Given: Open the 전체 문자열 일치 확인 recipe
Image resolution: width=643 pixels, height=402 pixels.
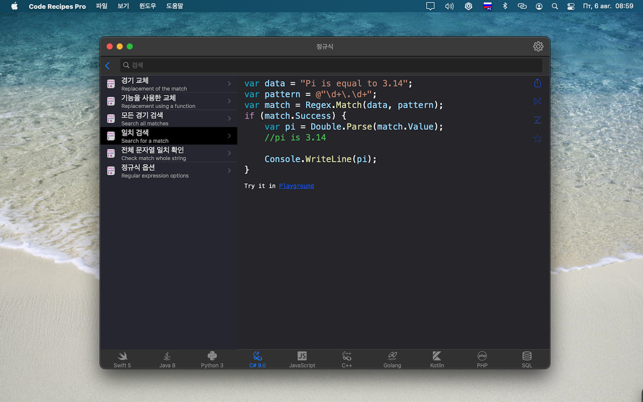Looking at the screenshot, I should (169, 153).
